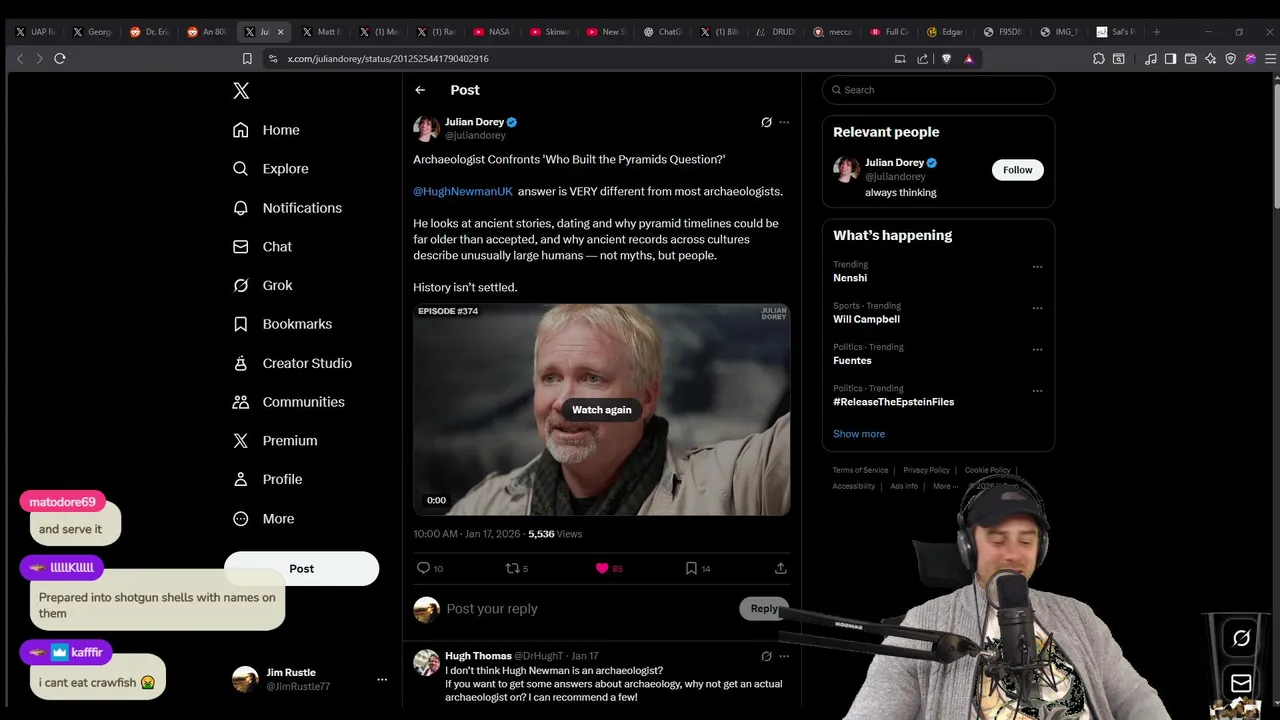Open Premium in sidebar
This screenshot has height=720, width=1280.
pos(275,441)
